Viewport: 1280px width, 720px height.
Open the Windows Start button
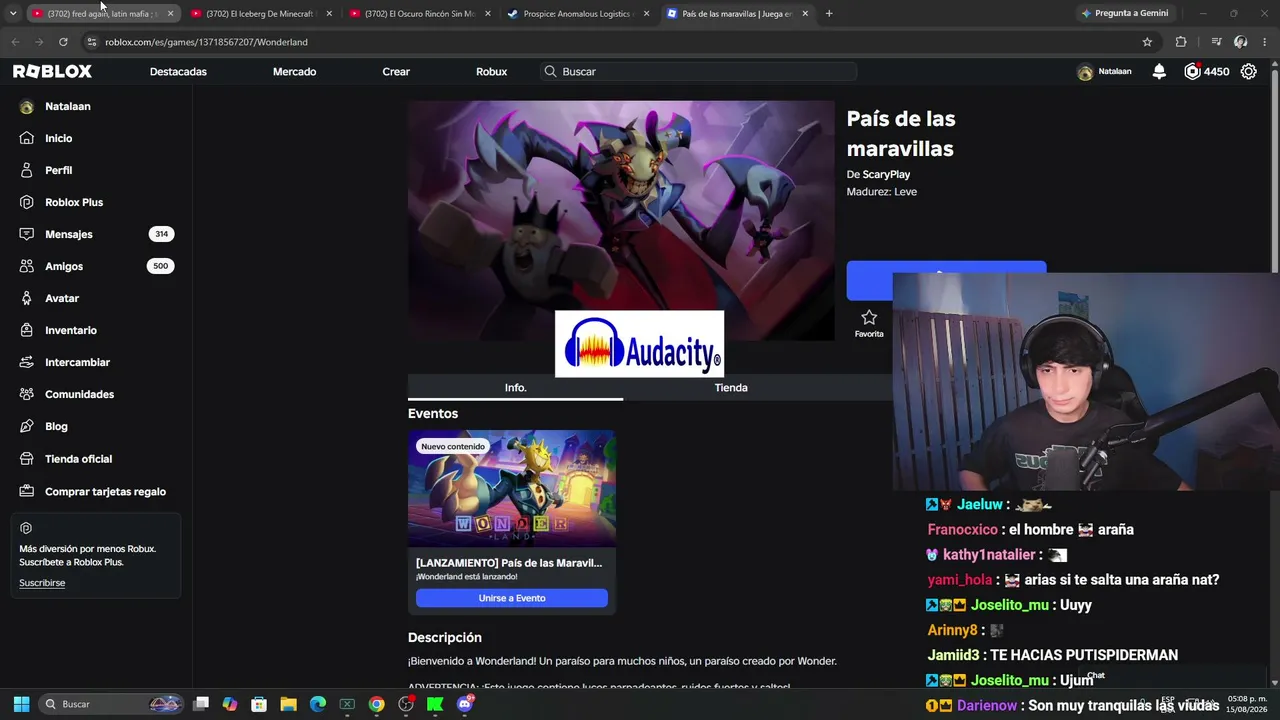click(x=21, y=704)
